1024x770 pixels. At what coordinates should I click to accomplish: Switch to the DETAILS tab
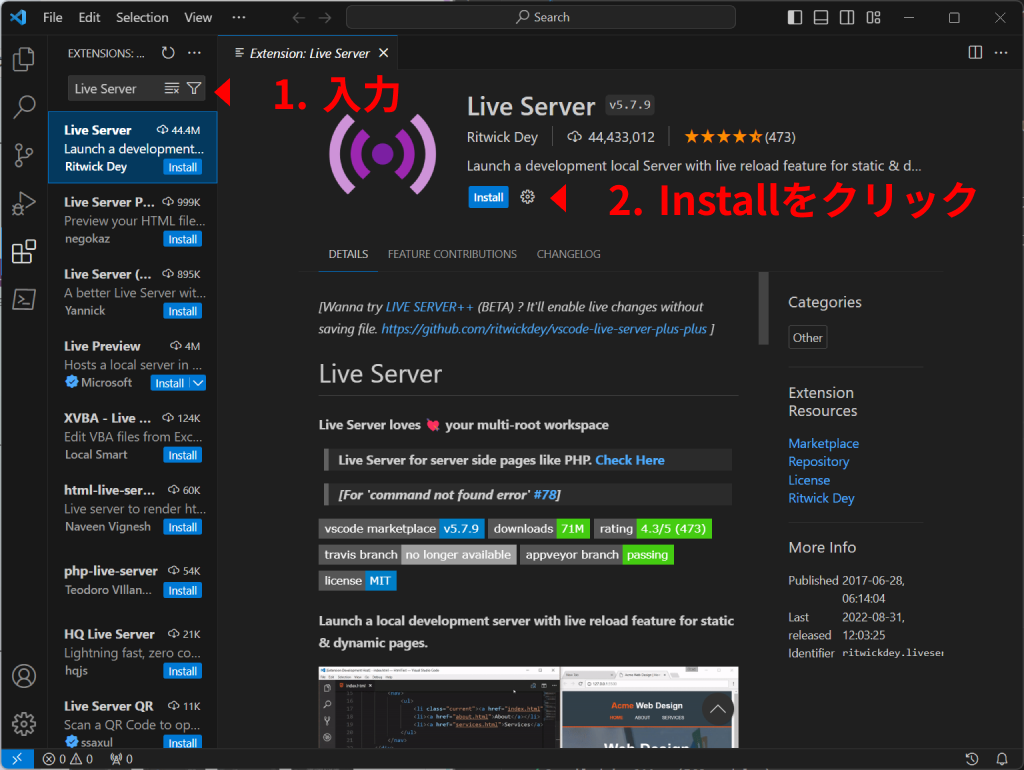348,254
